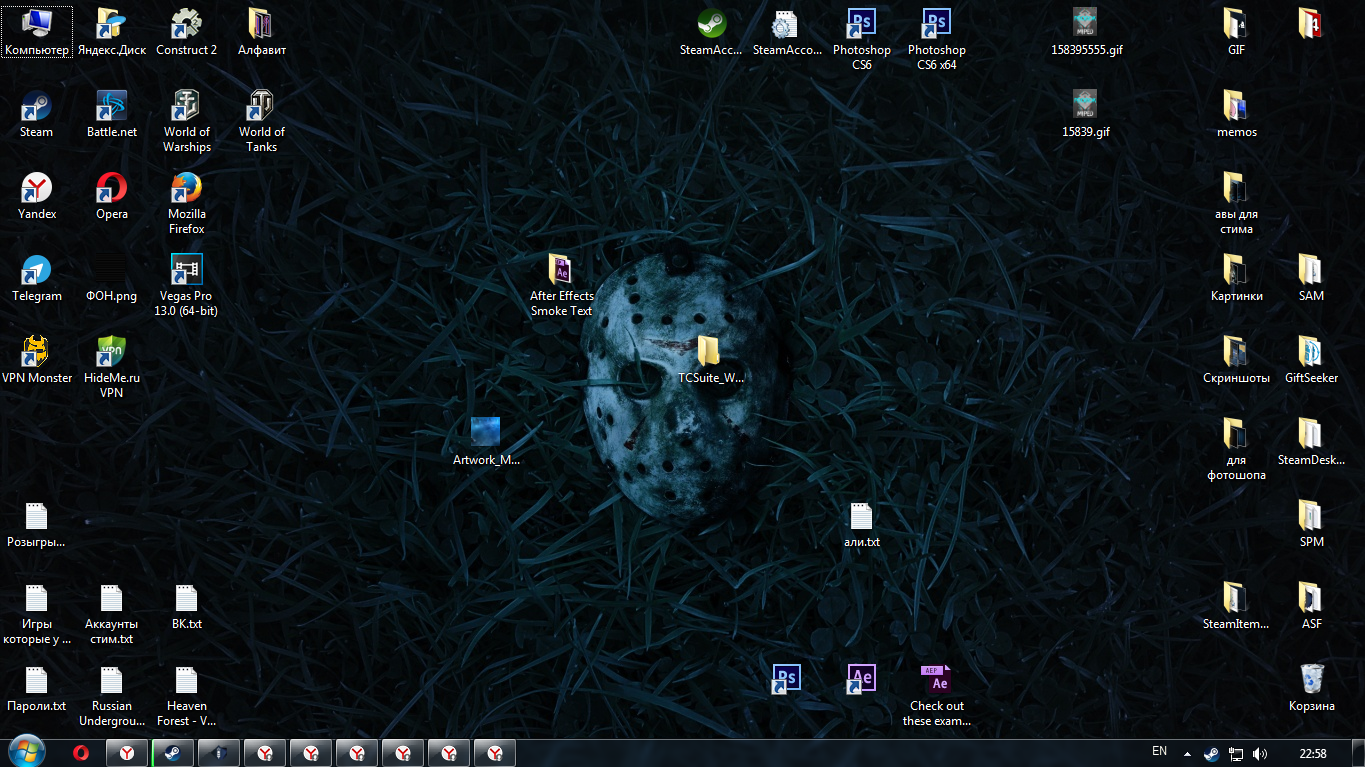Select the World of Warships shortcut

click(x=187, y=121)
